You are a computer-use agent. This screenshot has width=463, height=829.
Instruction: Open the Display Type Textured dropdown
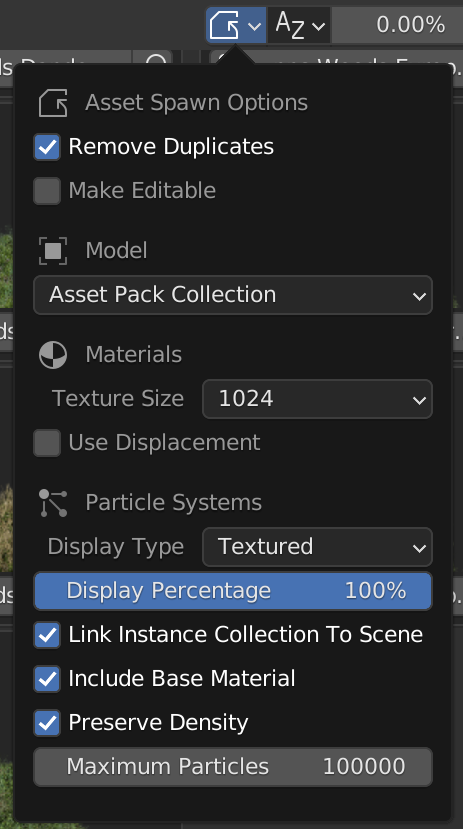click(317, 547)
